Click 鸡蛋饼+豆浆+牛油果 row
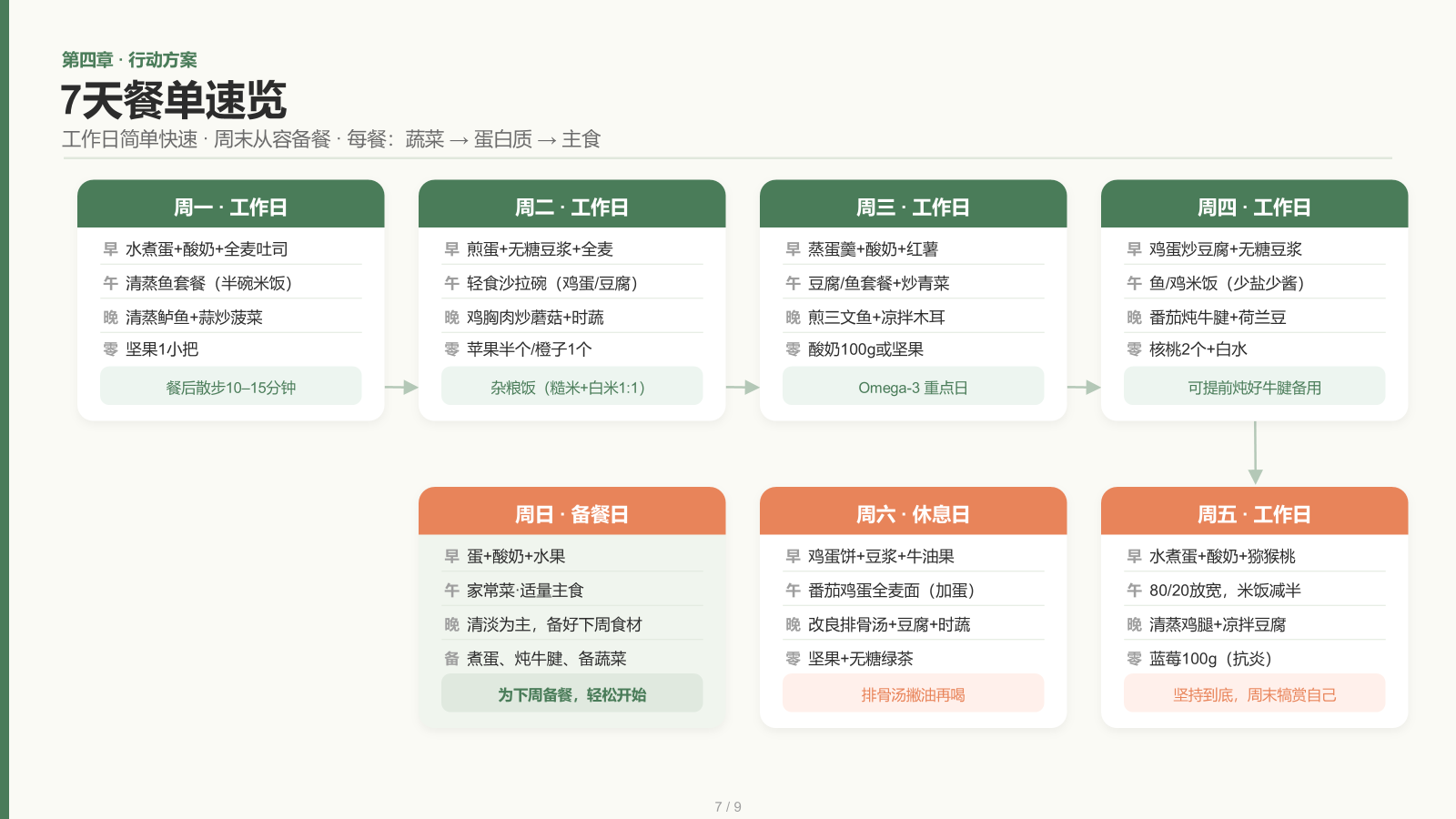 click(914, 556)
